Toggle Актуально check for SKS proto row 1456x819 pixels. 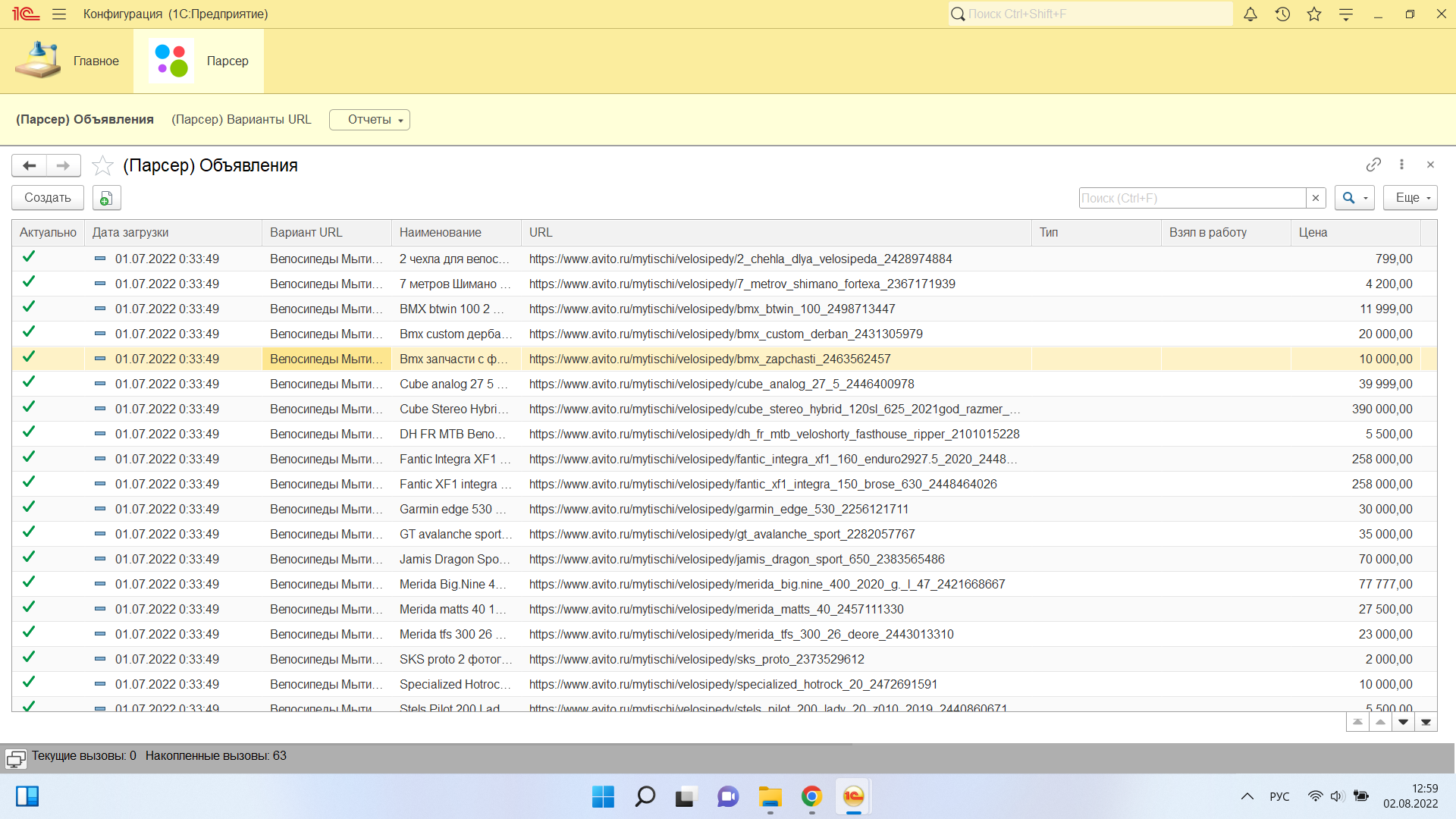tap(29, 657)
